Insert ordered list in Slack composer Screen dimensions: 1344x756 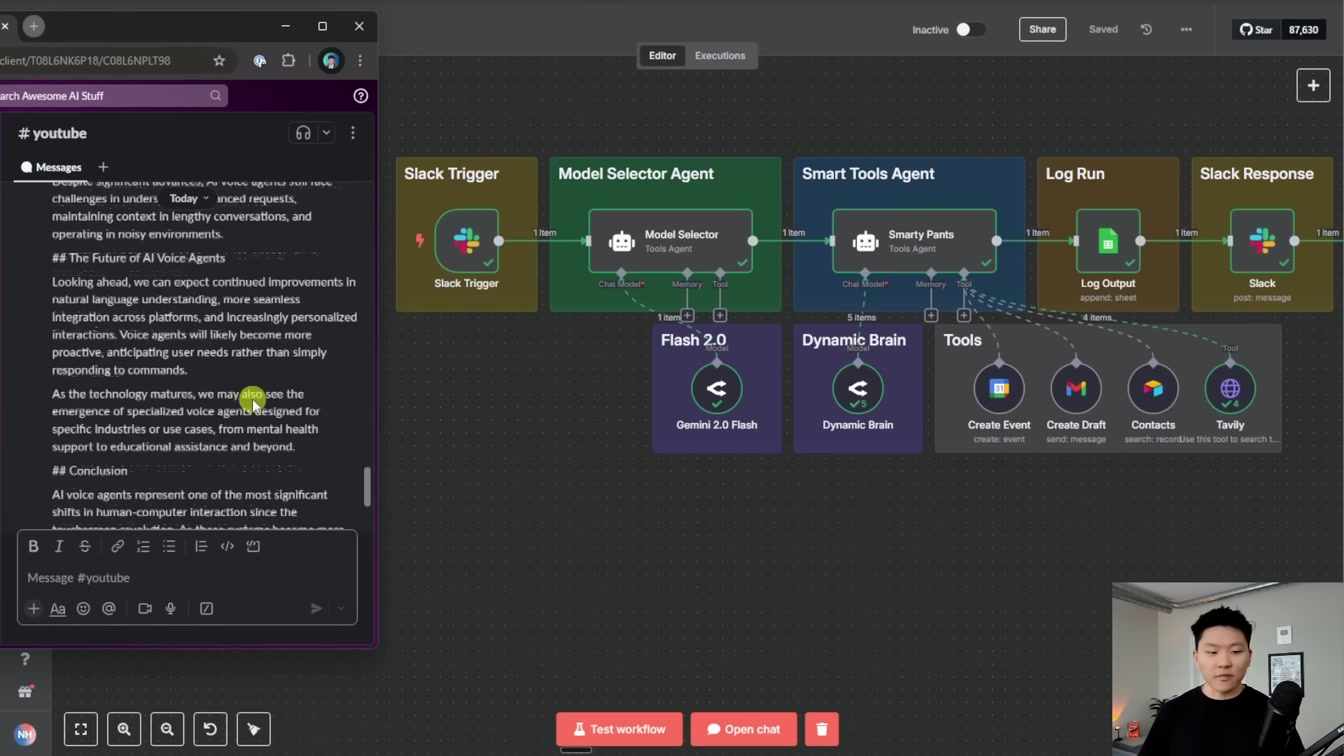click(x=143, y=546)
